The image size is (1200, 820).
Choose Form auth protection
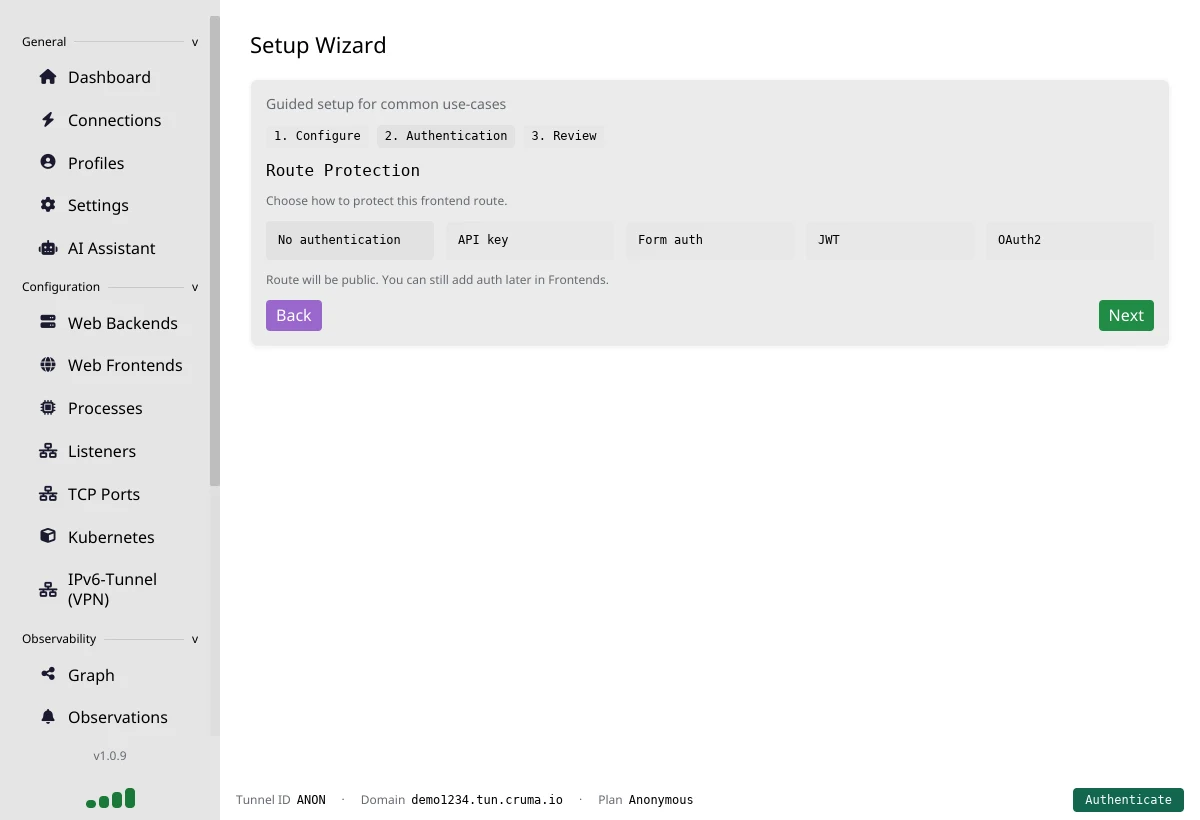[x=710, y=240]
